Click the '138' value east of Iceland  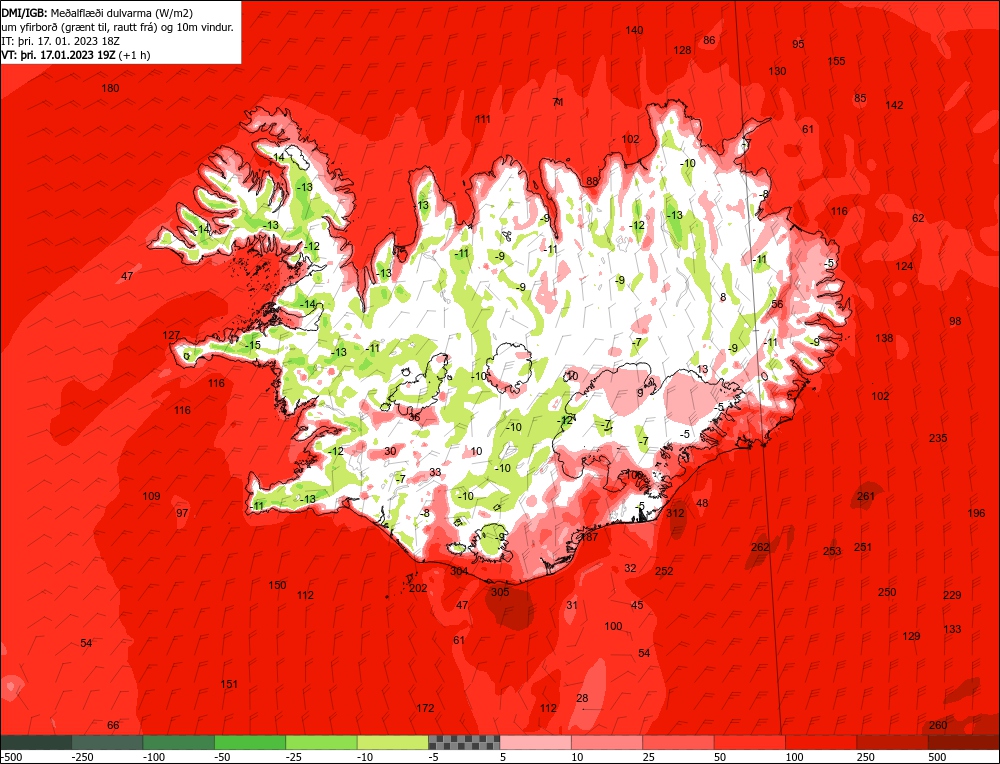tap(884, 338)
